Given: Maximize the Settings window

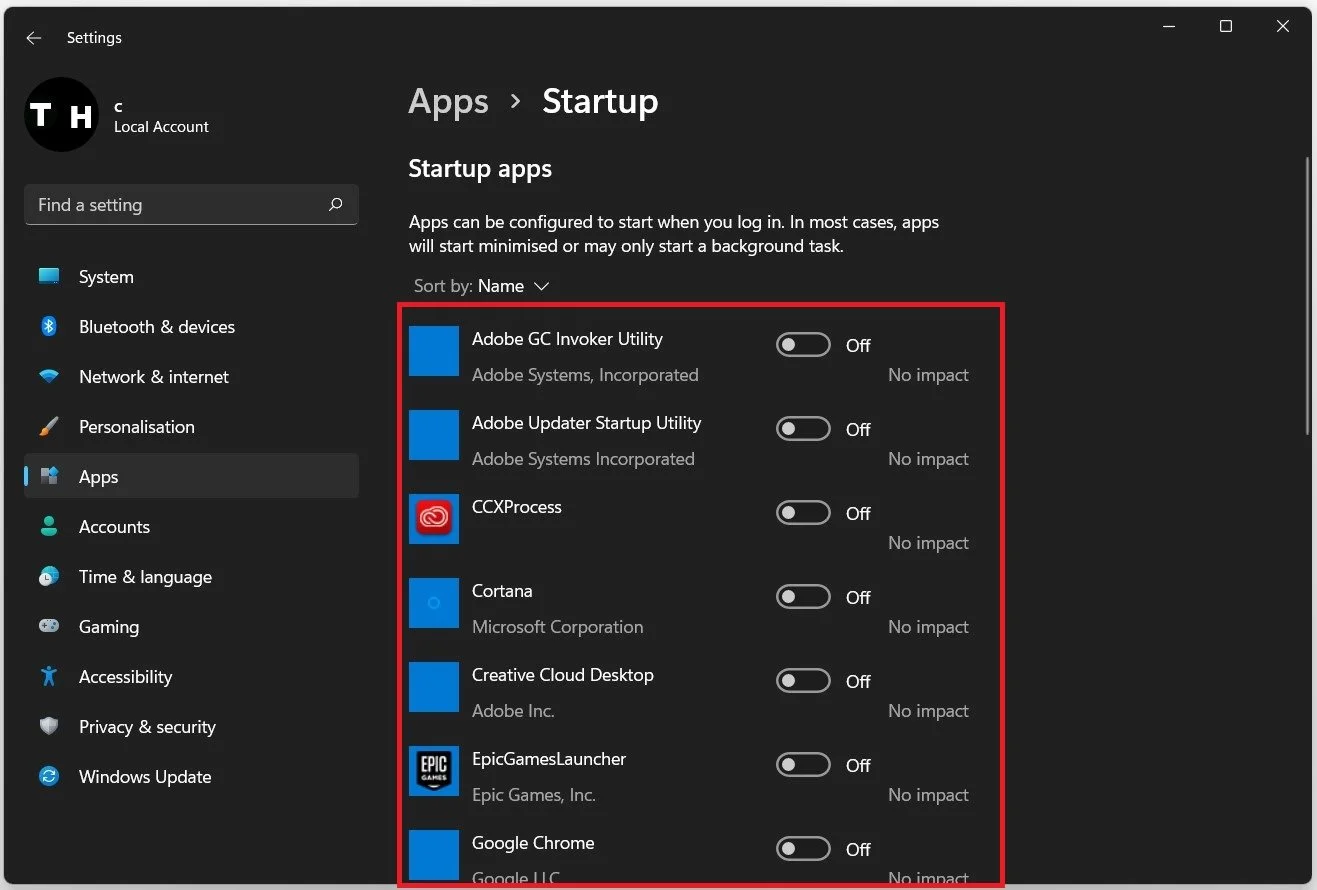Looking at the screenshot, I should click(1226, 27).
